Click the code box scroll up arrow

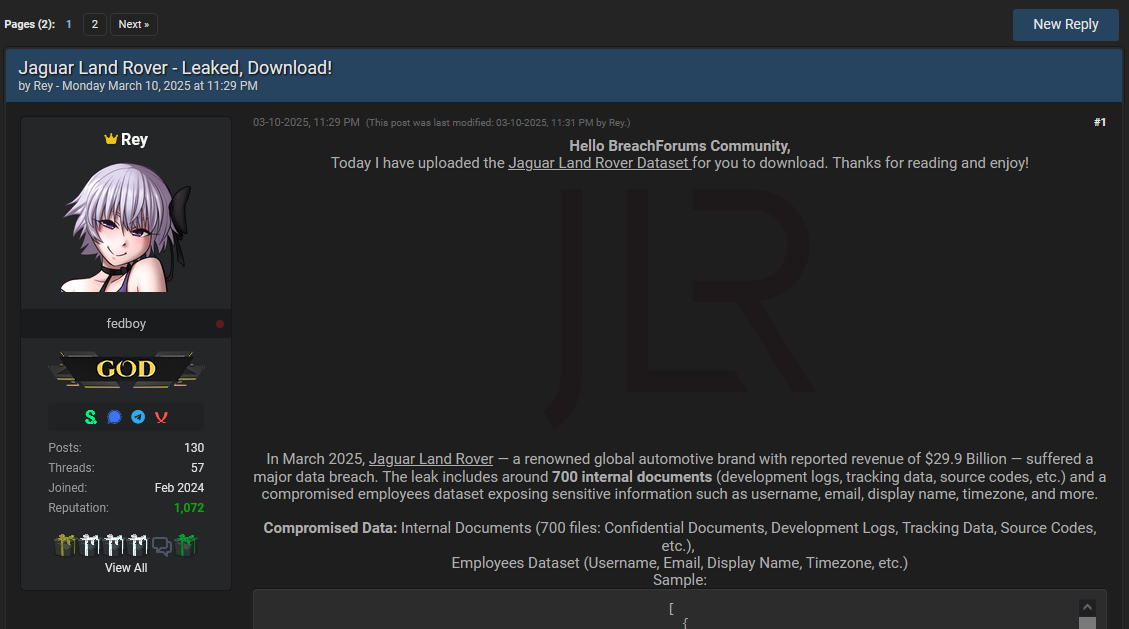click(1087, 607)
